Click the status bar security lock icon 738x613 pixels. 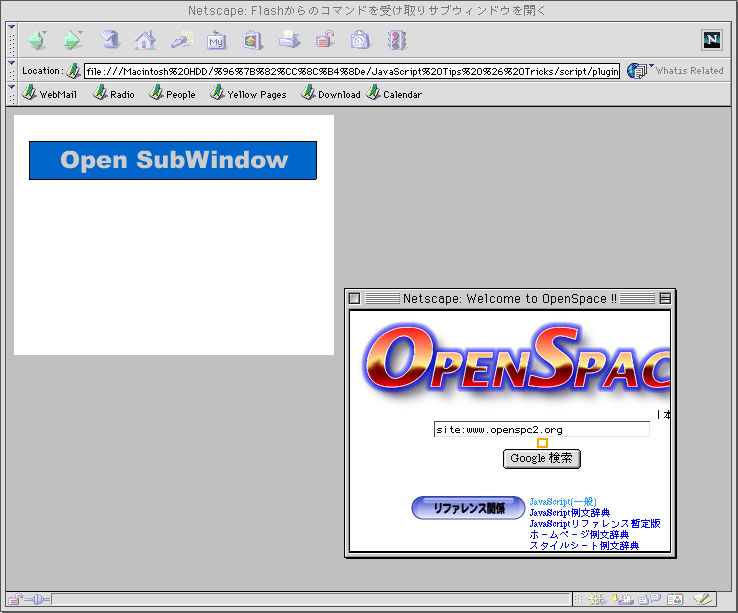coord(15,599)
